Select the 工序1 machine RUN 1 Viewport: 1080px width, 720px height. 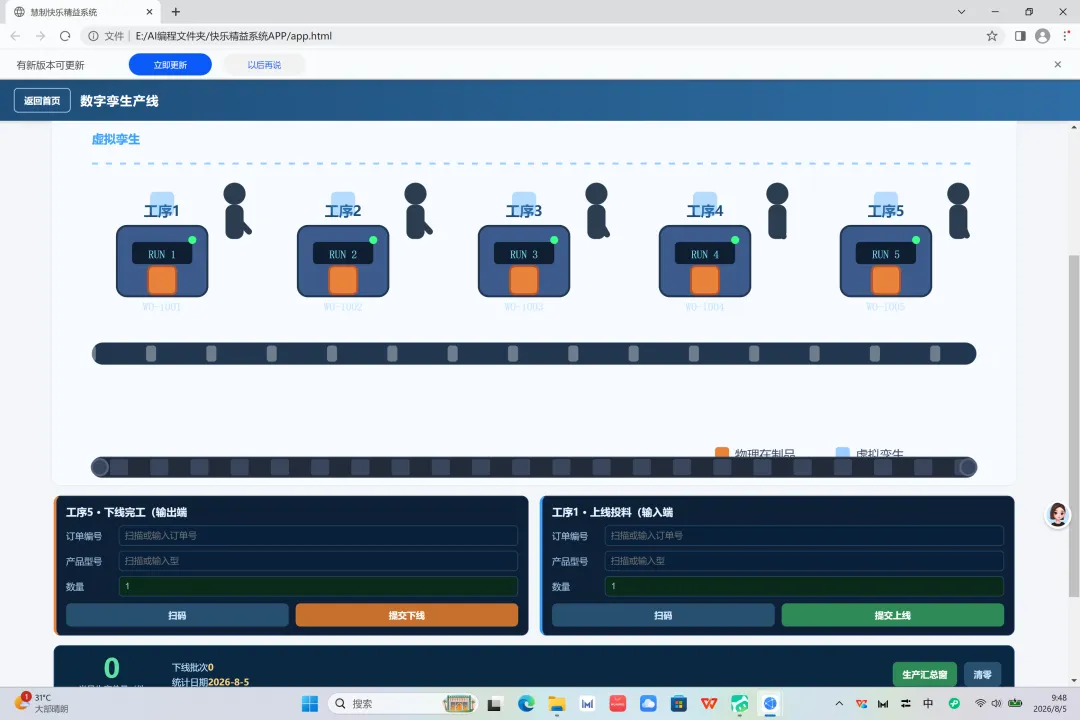pos(162,261)
